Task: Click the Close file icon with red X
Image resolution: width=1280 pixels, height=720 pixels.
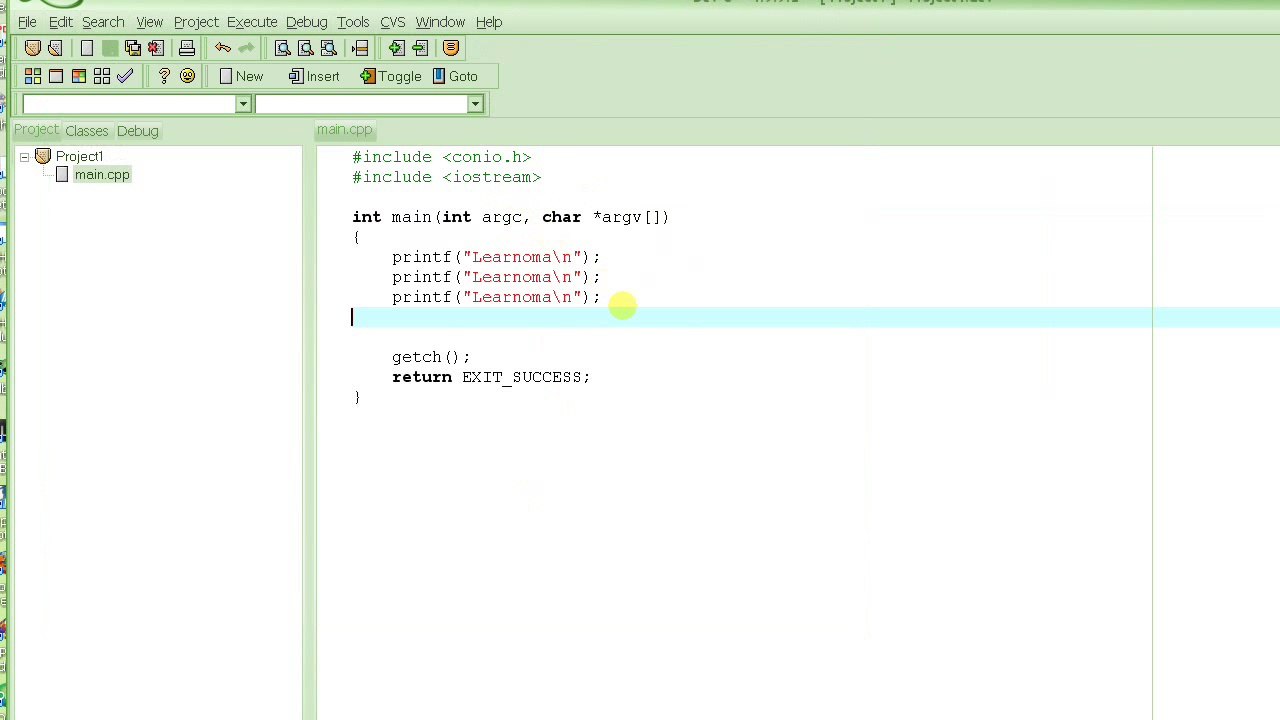Action: coord(156,48)
